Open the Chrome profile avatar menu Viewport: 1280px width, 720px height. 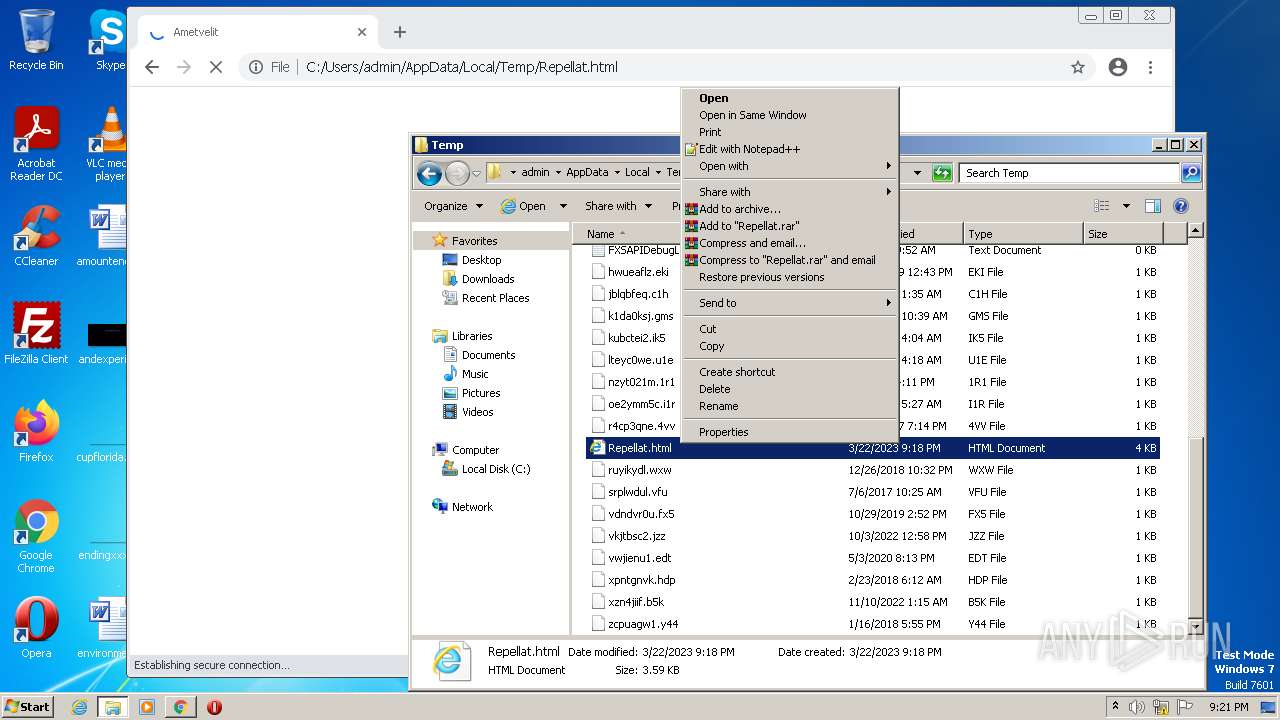click(x=1118, y=67)
